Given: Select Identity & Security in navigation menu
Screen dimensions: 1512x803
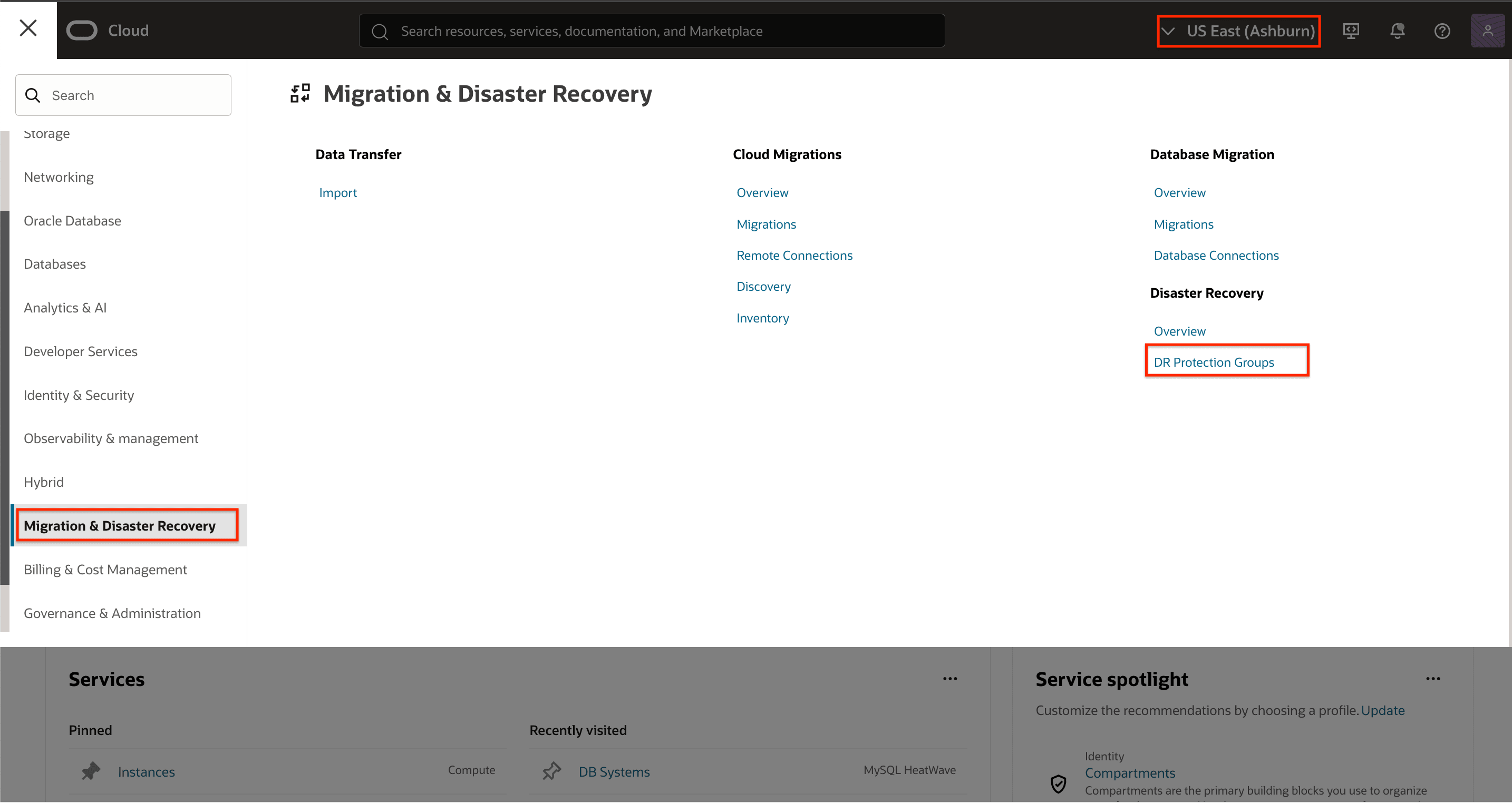Looking at the screenshot, I should pyautogui.click(x=79, y=395).
